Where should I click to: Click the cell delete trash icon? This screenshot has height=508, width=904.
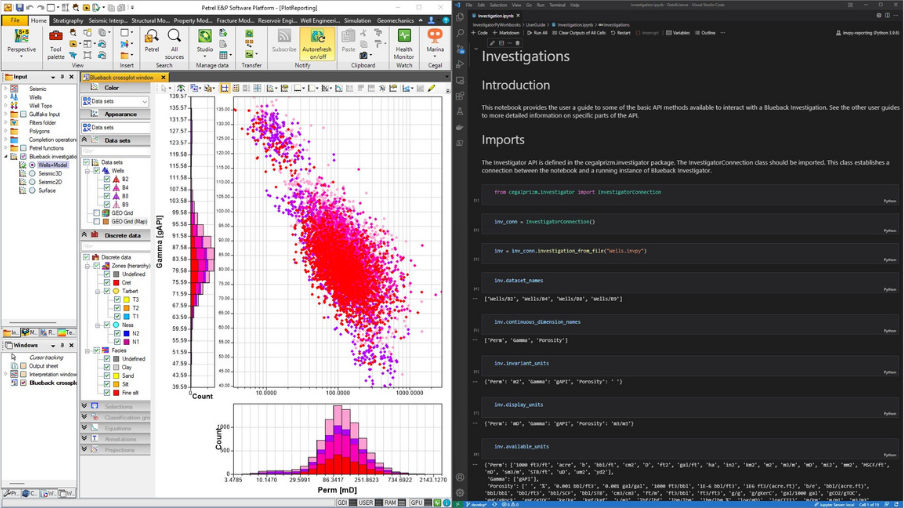(x=517, y=43)
